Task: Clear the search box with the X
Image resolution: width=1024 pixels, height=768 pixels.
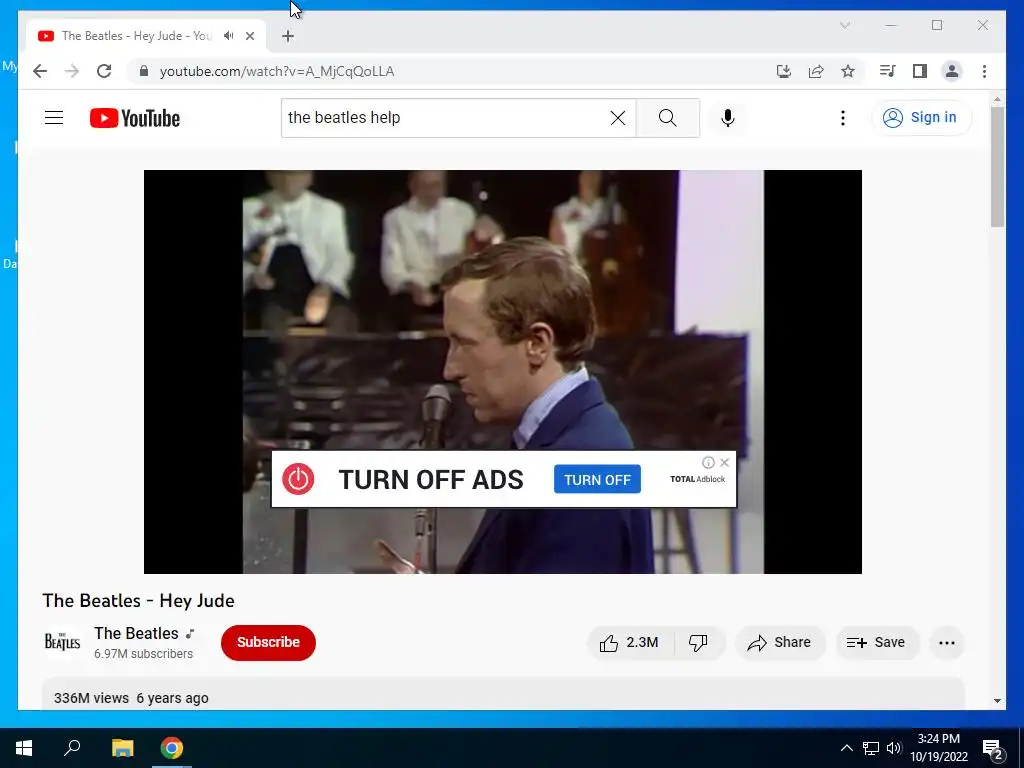Action: [618, 118]
